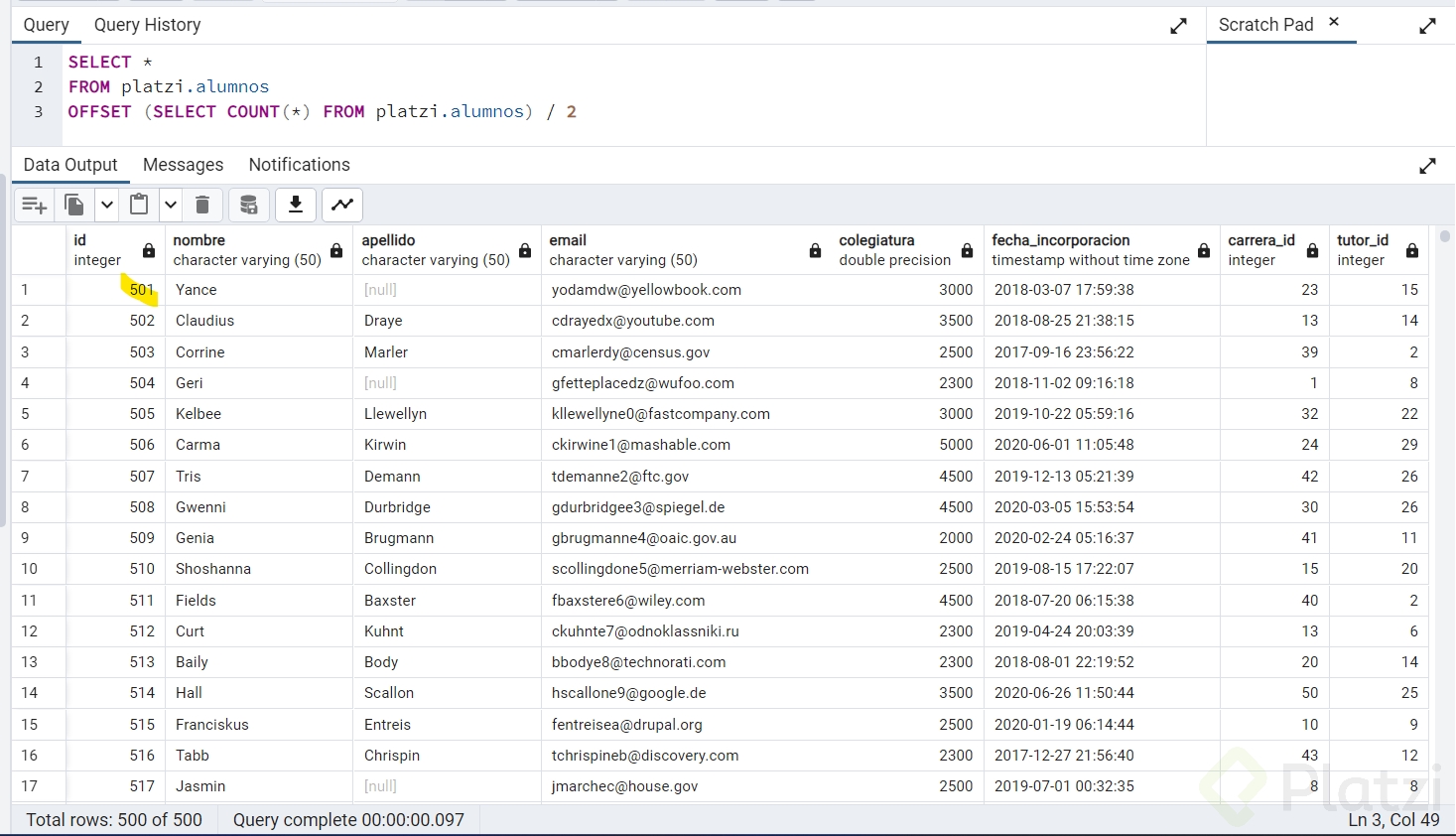The height and width of the screenshot is (836, 1456).
Task: Switch to the Query tab
Action: click(x=47, y=25)
